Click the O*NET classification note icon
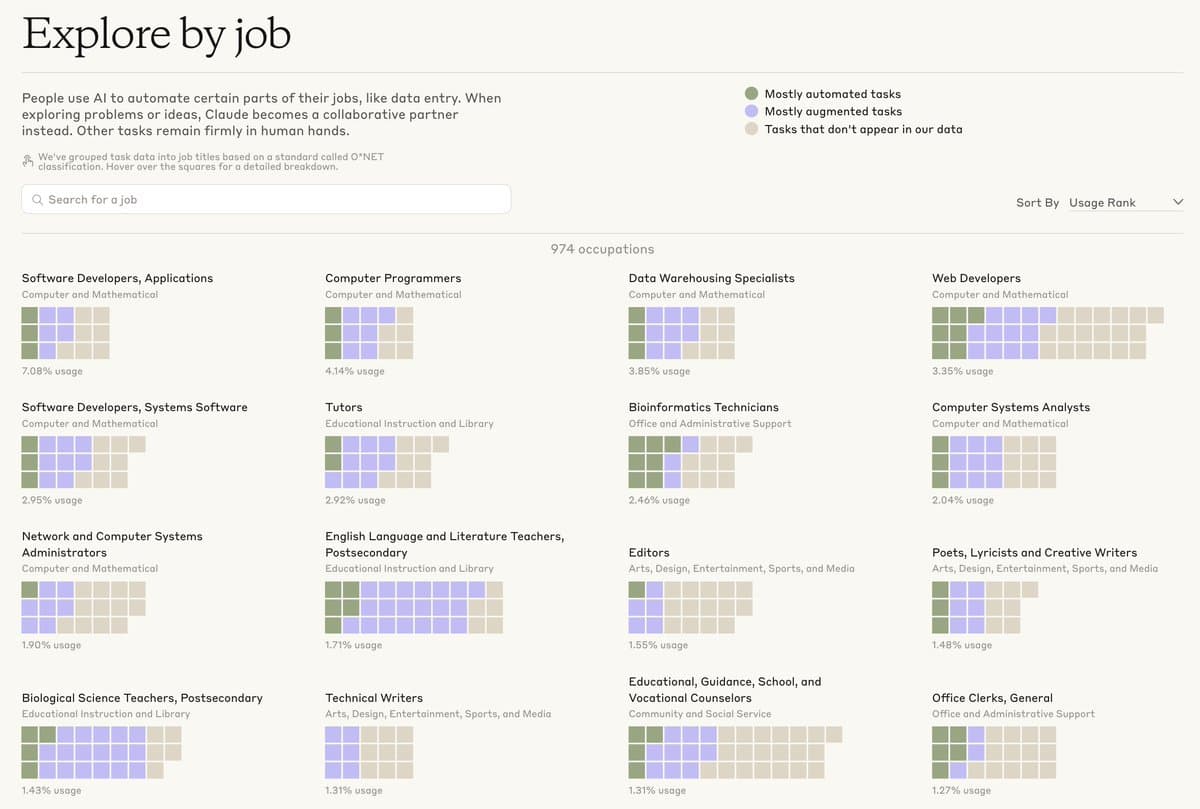The image size is (1200, 809). [27, 160]
